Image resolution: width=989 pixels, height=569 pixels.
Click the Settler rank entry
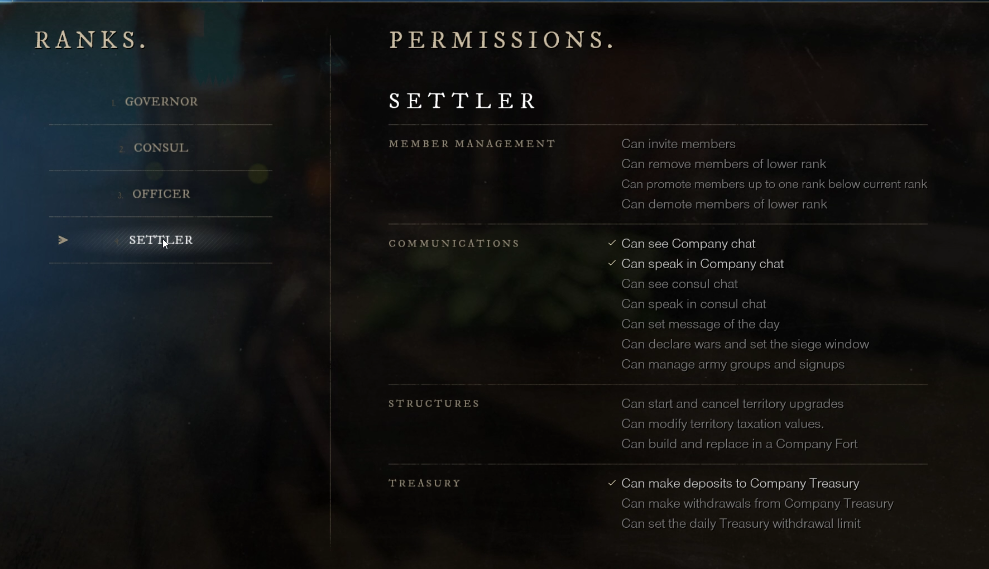(x=161, y=240)
